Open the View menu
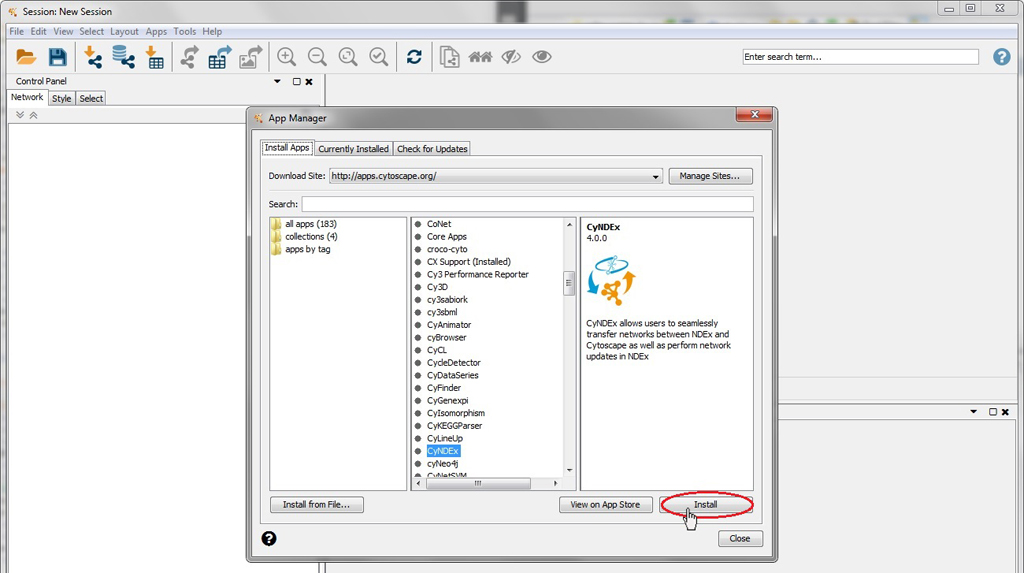Image resolution: width=1024 pixels, height=573 pixels. pos(63,31)
